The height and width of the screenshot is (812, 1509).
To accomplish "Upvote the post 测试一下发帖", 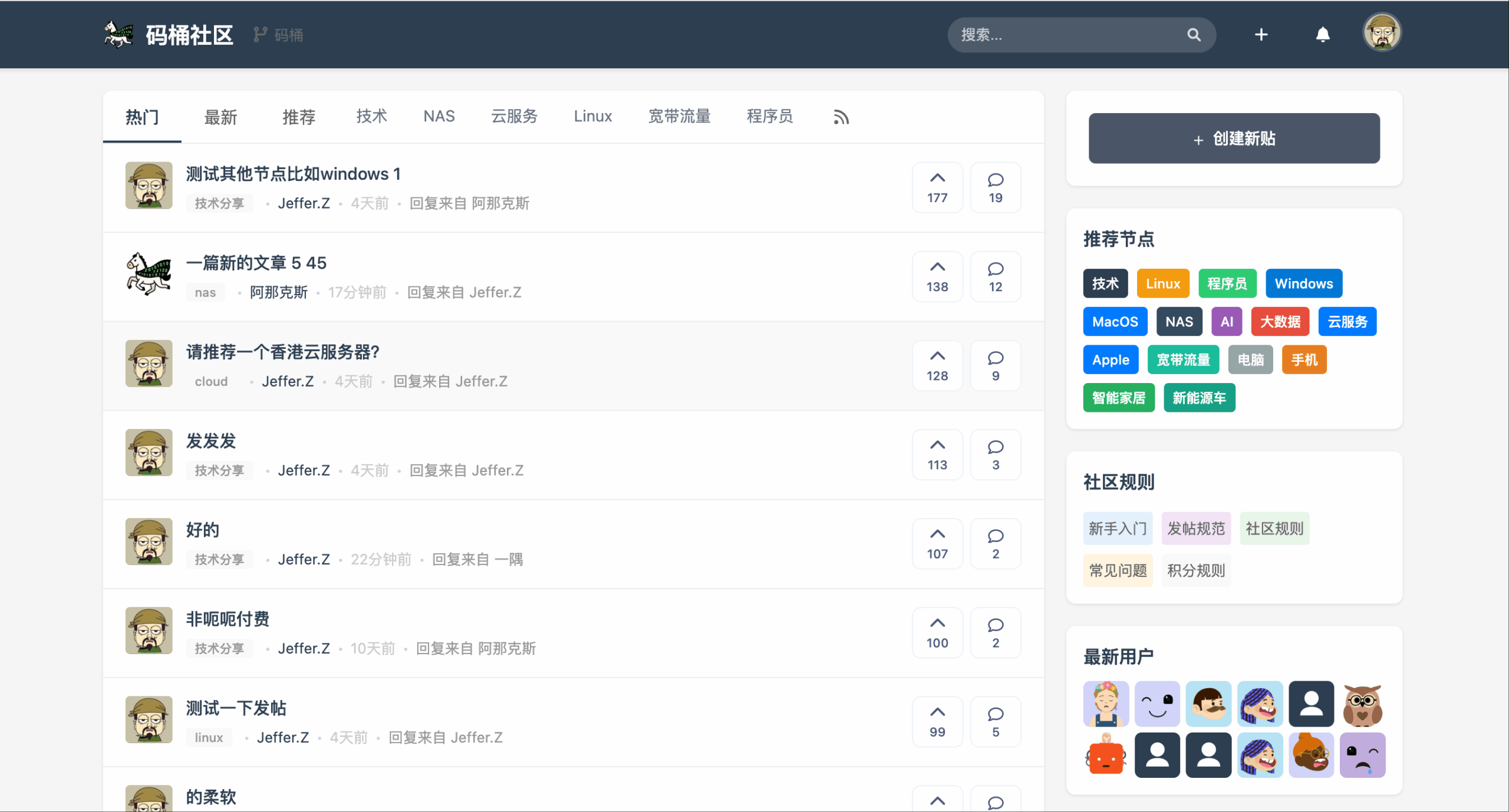I will click(x=937, y=721).
